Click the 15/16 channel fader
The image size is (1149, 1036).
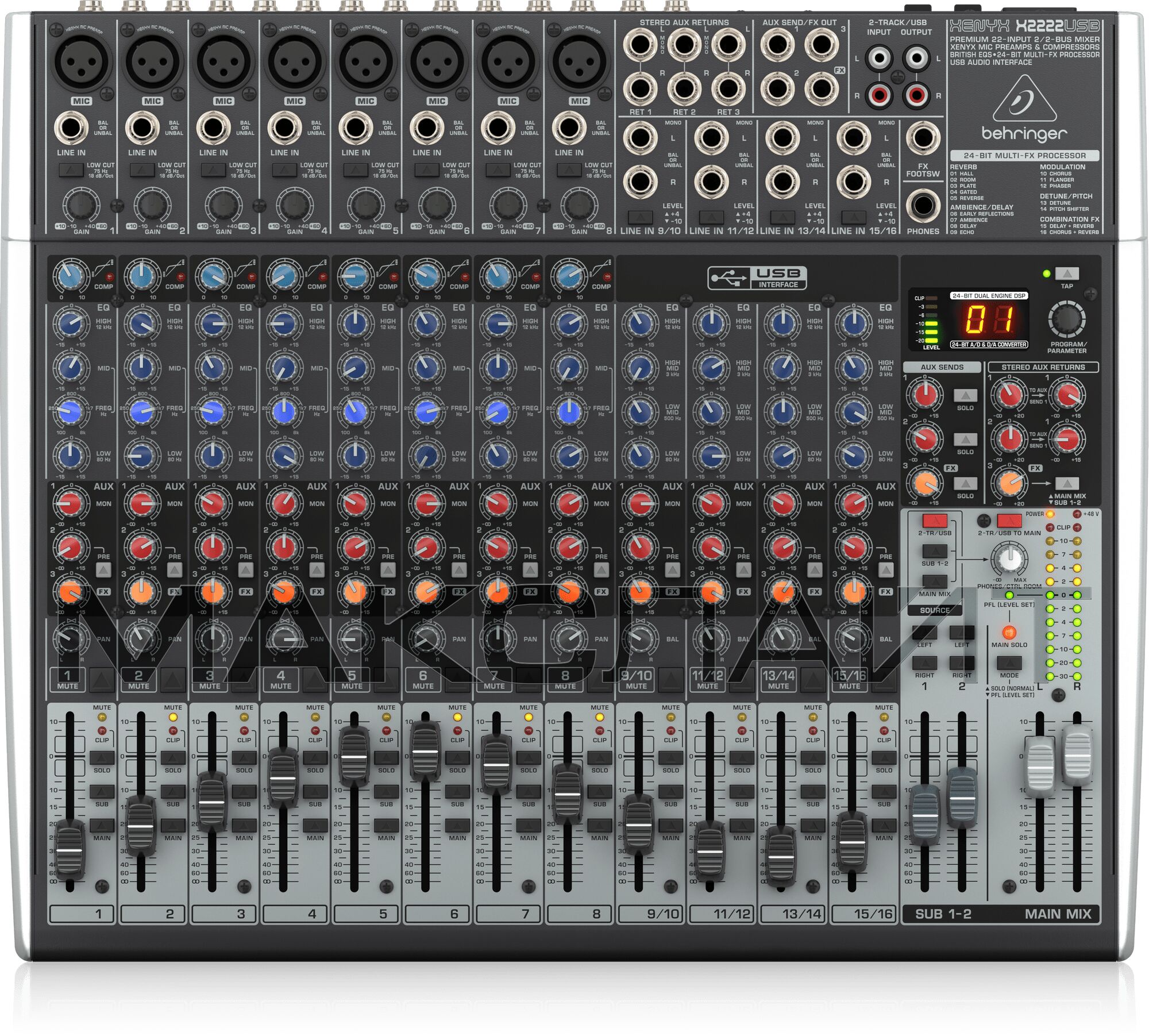[852, 841]
